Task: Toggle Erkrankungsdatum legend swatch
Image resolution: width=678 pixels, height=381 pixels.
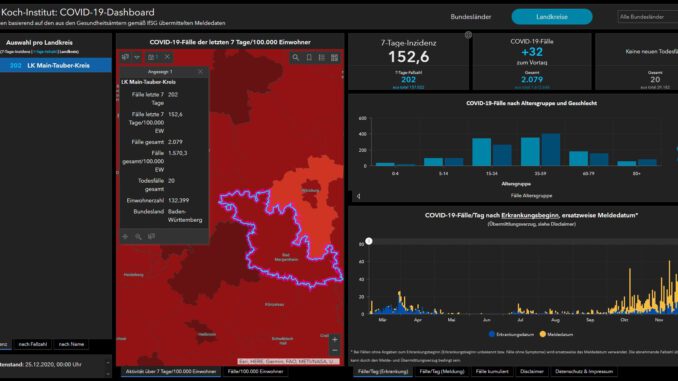Action: coord(492,334)
